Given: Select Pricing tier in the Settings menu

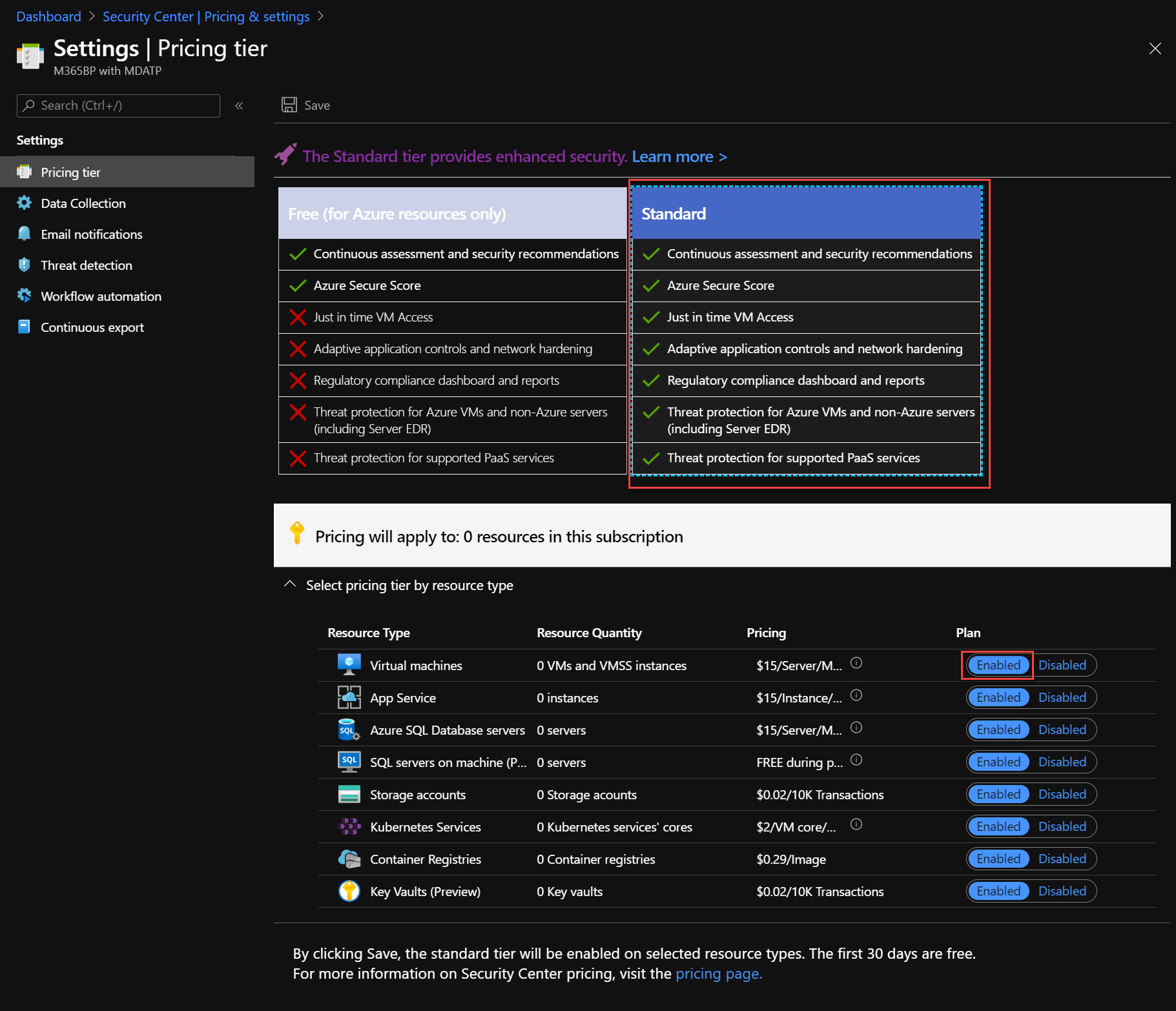Looking at the screenshot, I should tap(70, 172).
